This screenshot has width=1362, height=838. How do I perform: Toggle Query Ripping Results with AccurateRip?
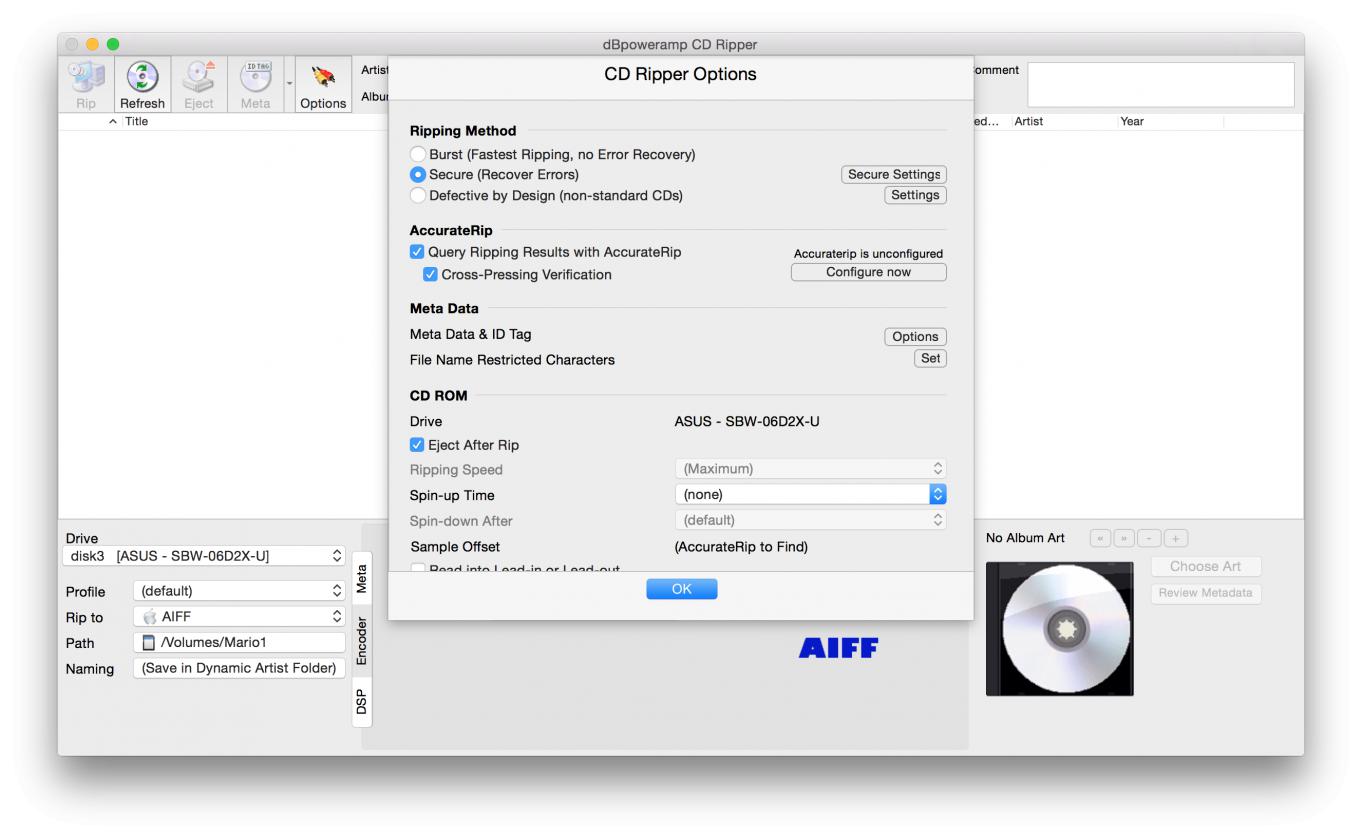pyautogui.click(x=418, y=252)
